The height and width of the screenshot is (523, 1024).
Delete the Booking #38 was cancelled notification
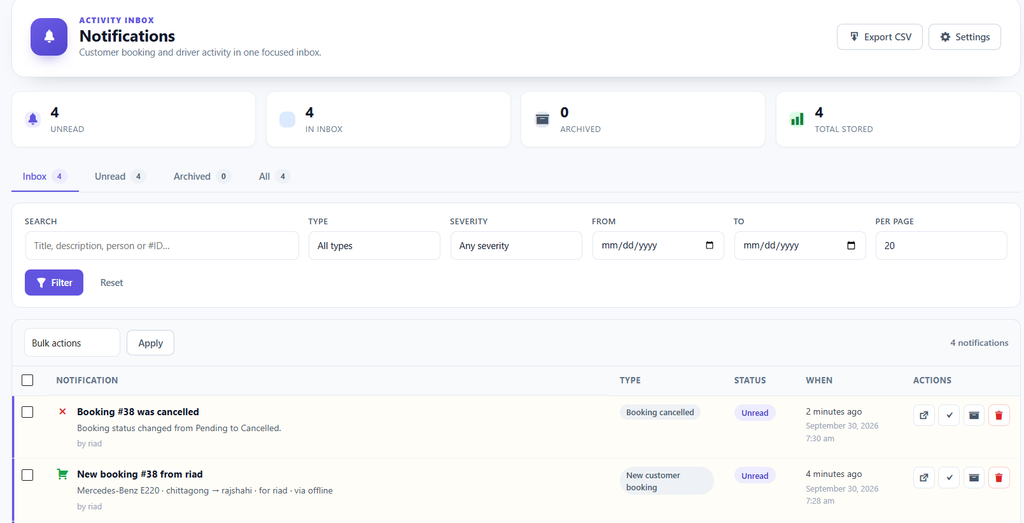999,415
